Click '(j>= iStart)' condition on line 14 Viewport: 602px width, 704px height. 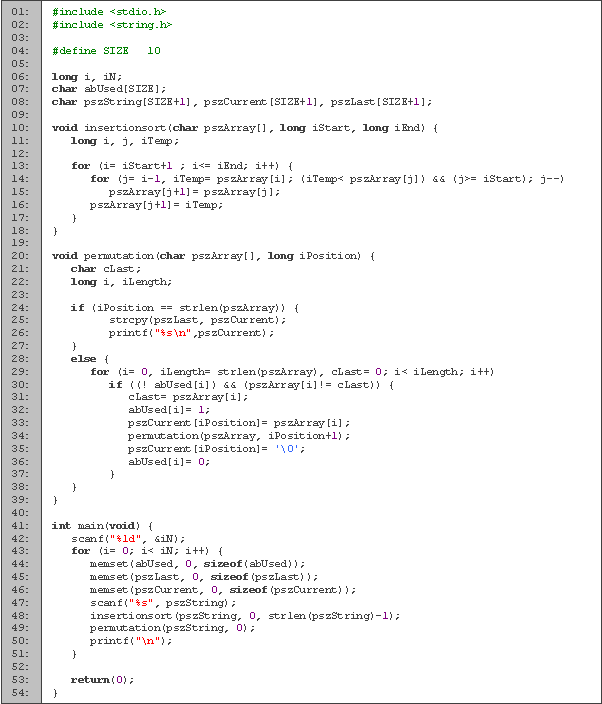[492, 179]
